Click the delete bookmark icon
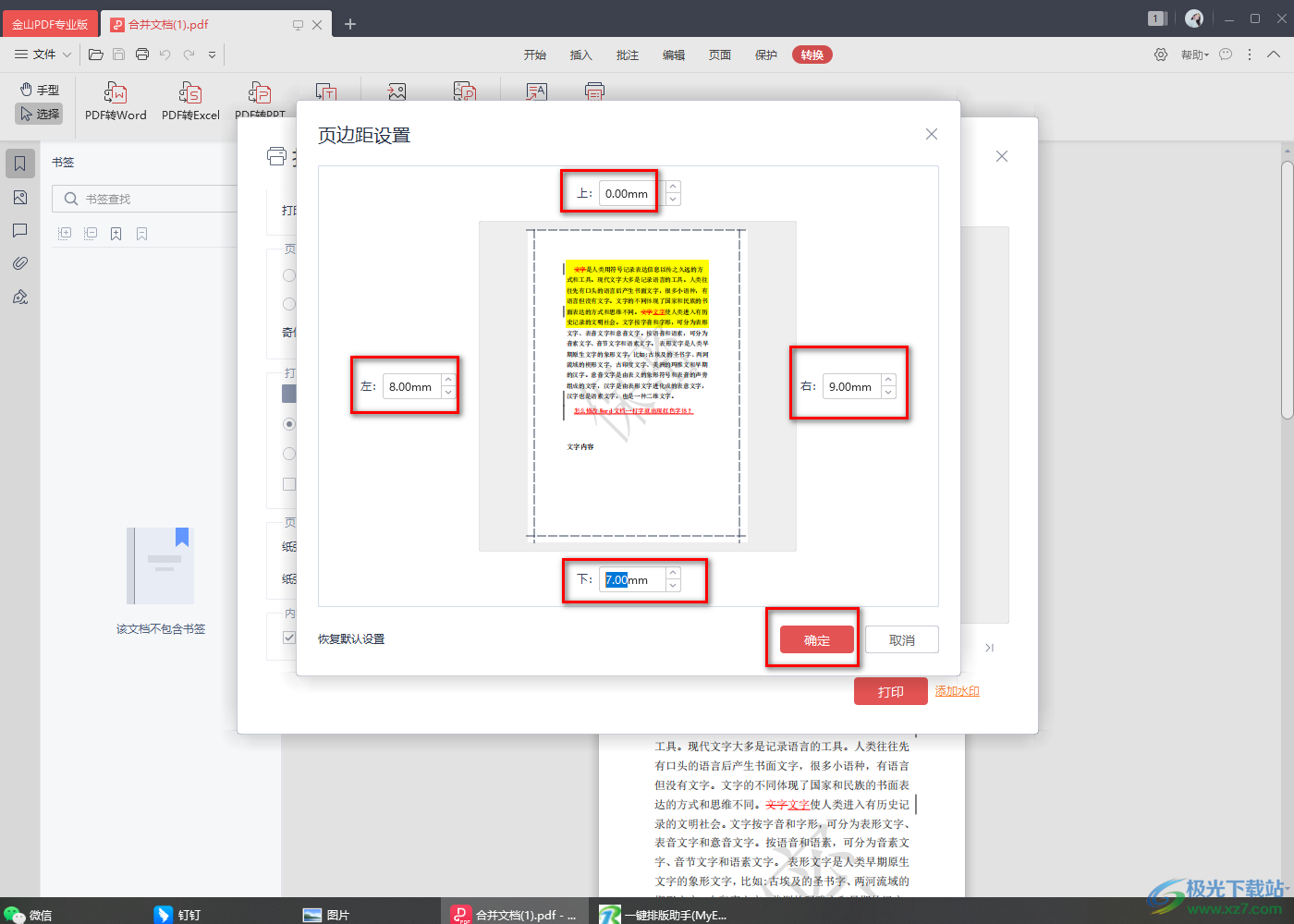The width and height of the screenshot is (1294, 924). (x=142, y=234)
